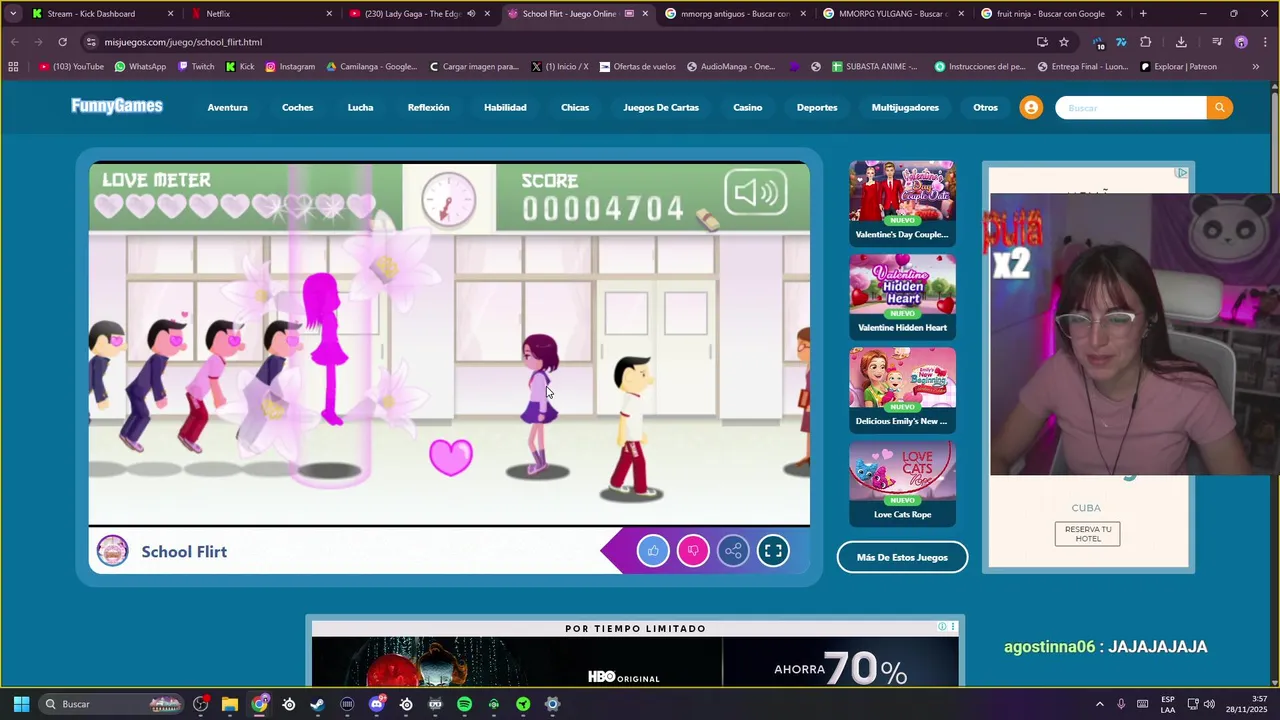
Task: Open the Coches category
Action: tap(297, 107)
